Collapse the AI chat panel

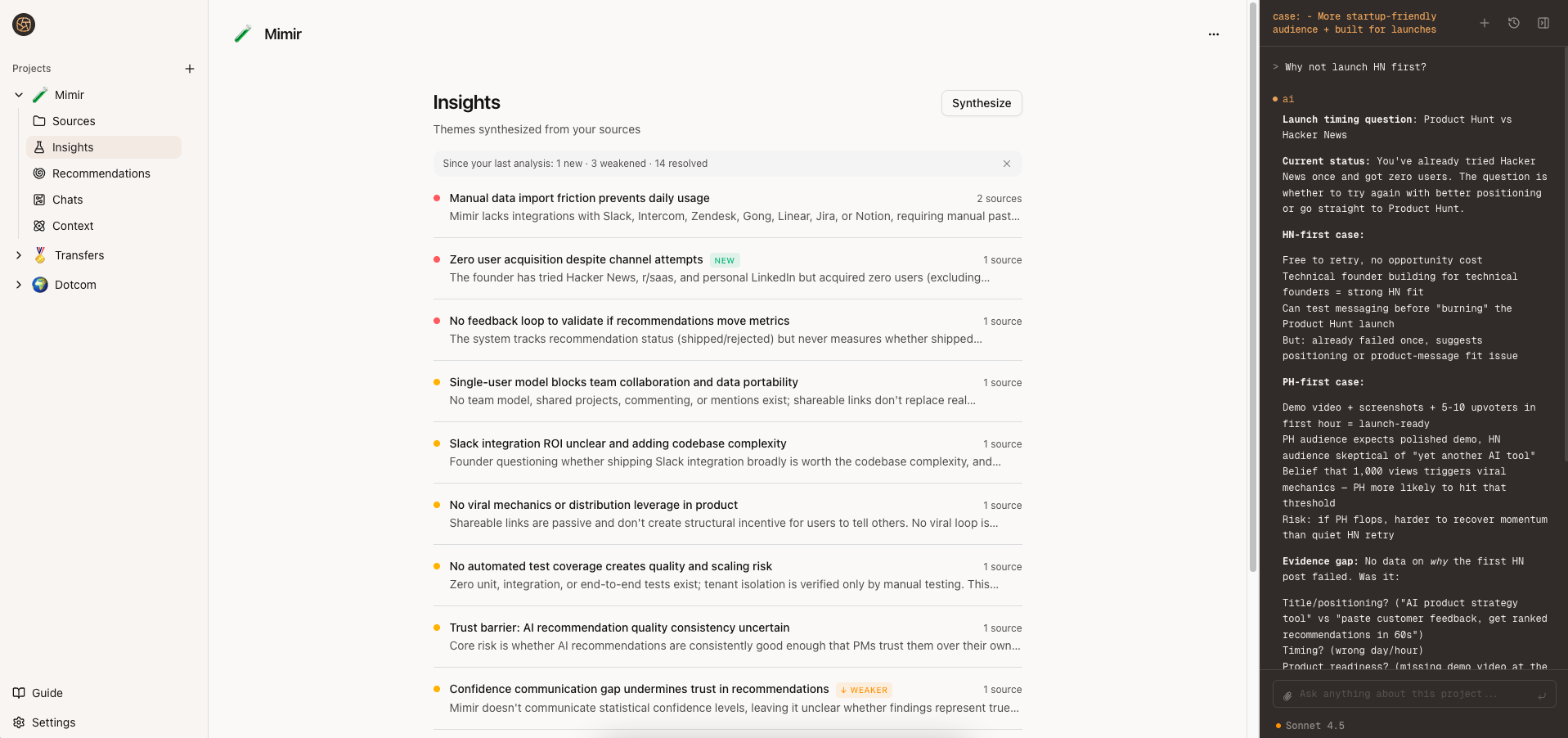point(1543,23)
